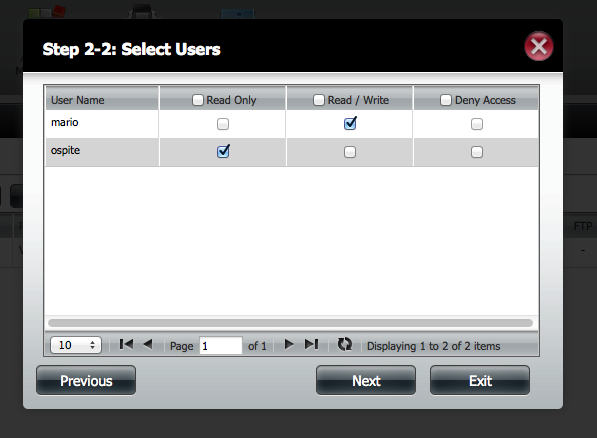Go to previous page arrow in pager
The width and height of the screenshot is (597, 438).
pyautogui.click(x=148, y=344)
